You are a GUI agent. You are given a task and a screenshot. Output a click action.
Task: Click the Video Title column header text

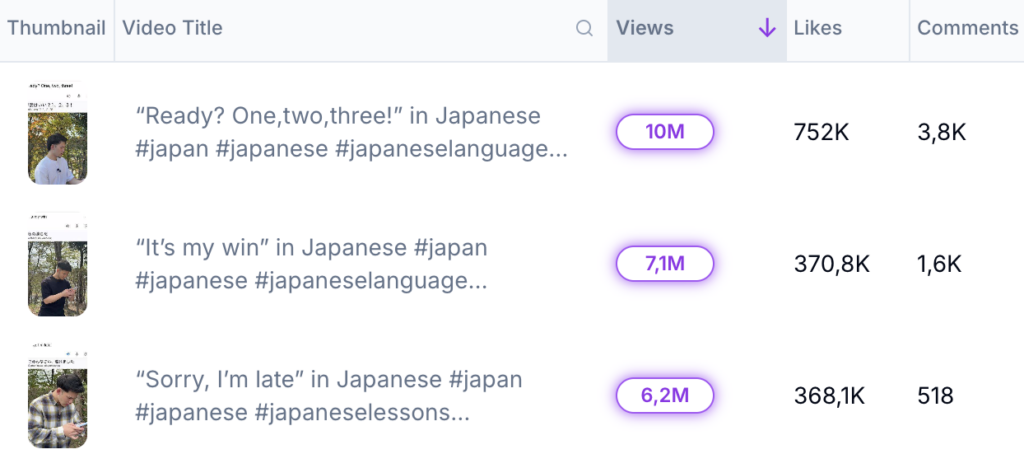172,29
